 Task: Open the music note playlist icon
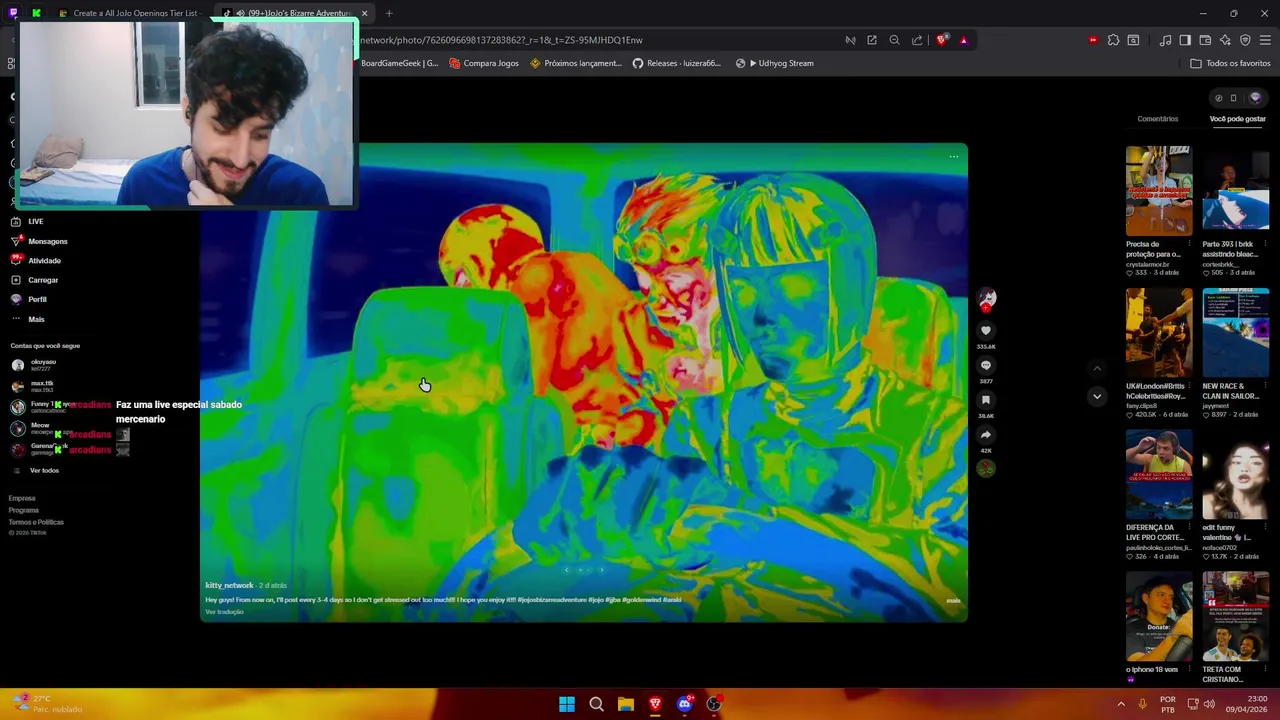pos(1165,40)
